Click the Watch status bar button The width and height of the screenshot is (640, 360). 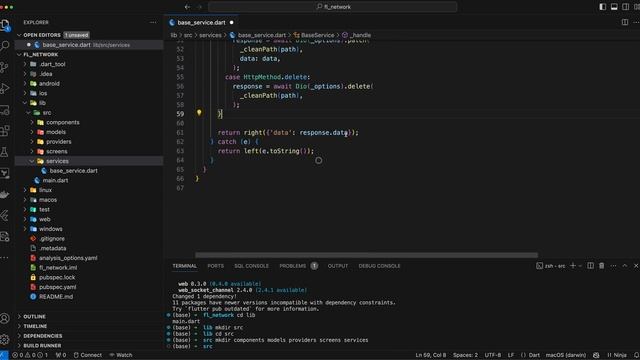(x=121, y=355)
